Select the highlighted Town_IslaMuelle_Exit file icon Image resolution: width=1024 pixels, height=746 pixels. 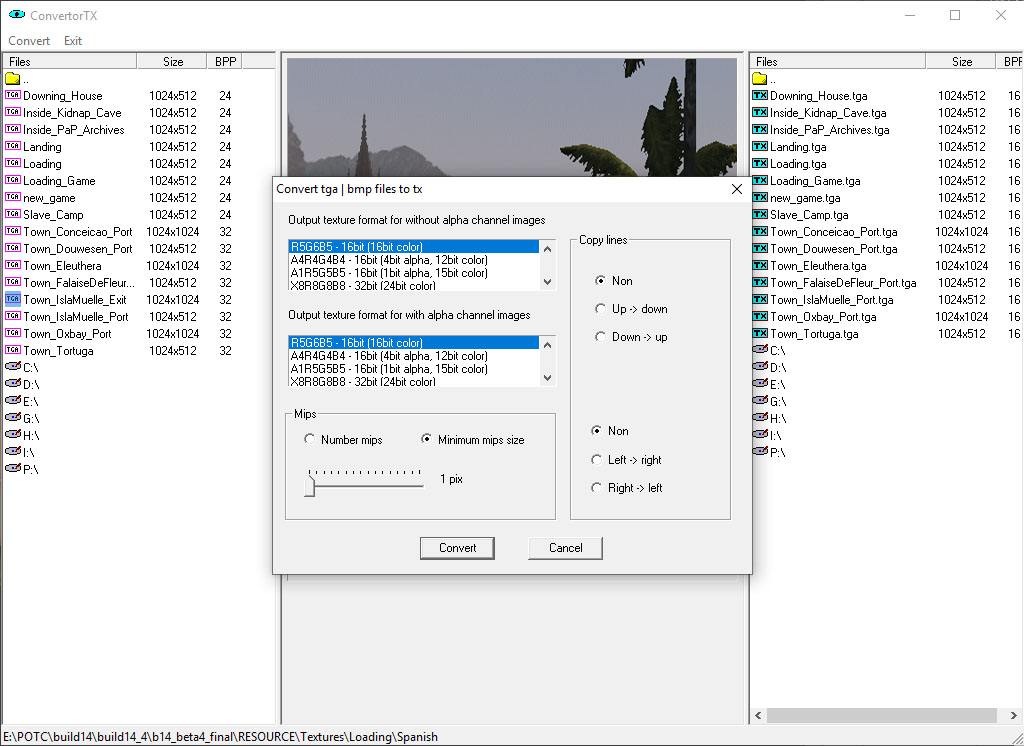tap(12, 299)
